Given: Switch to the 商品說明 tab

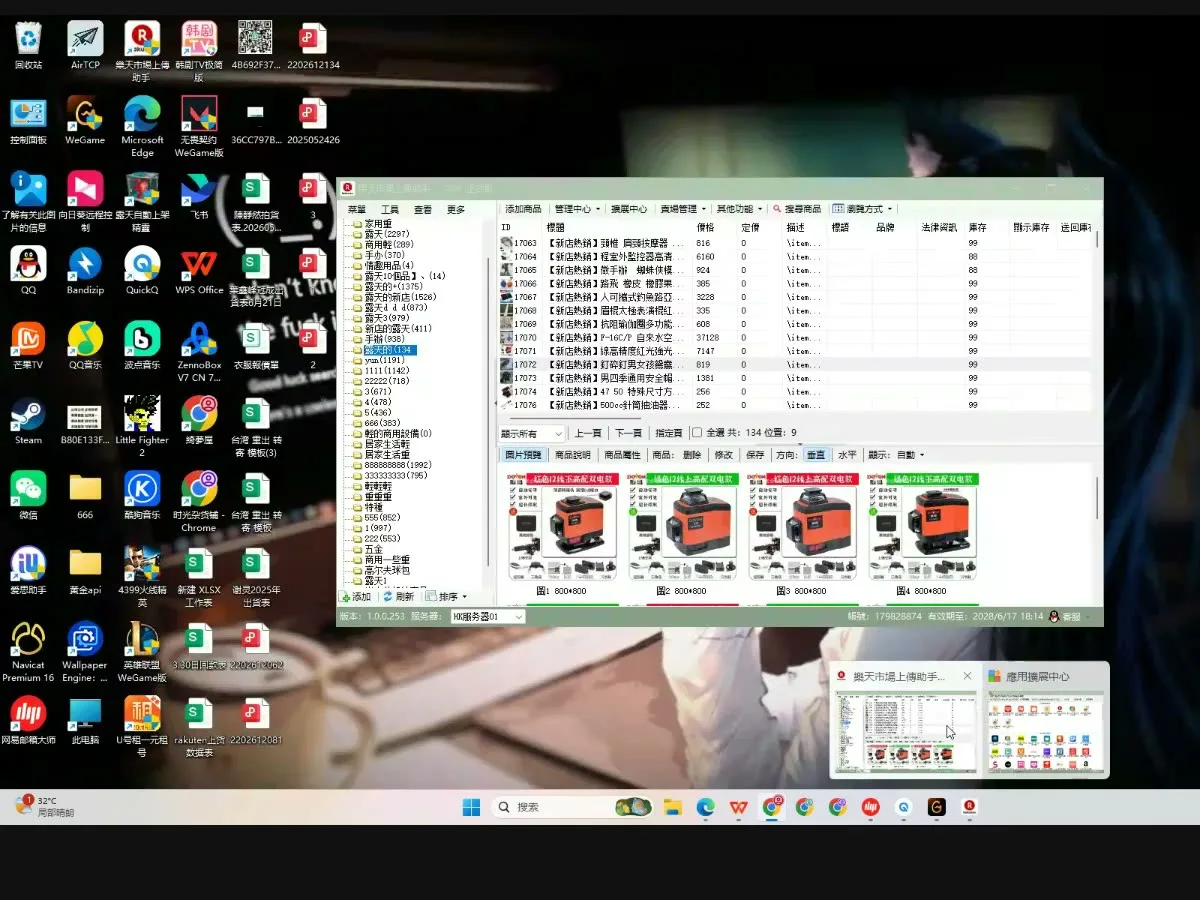Looking at the screenshot, I should (573, 455).
